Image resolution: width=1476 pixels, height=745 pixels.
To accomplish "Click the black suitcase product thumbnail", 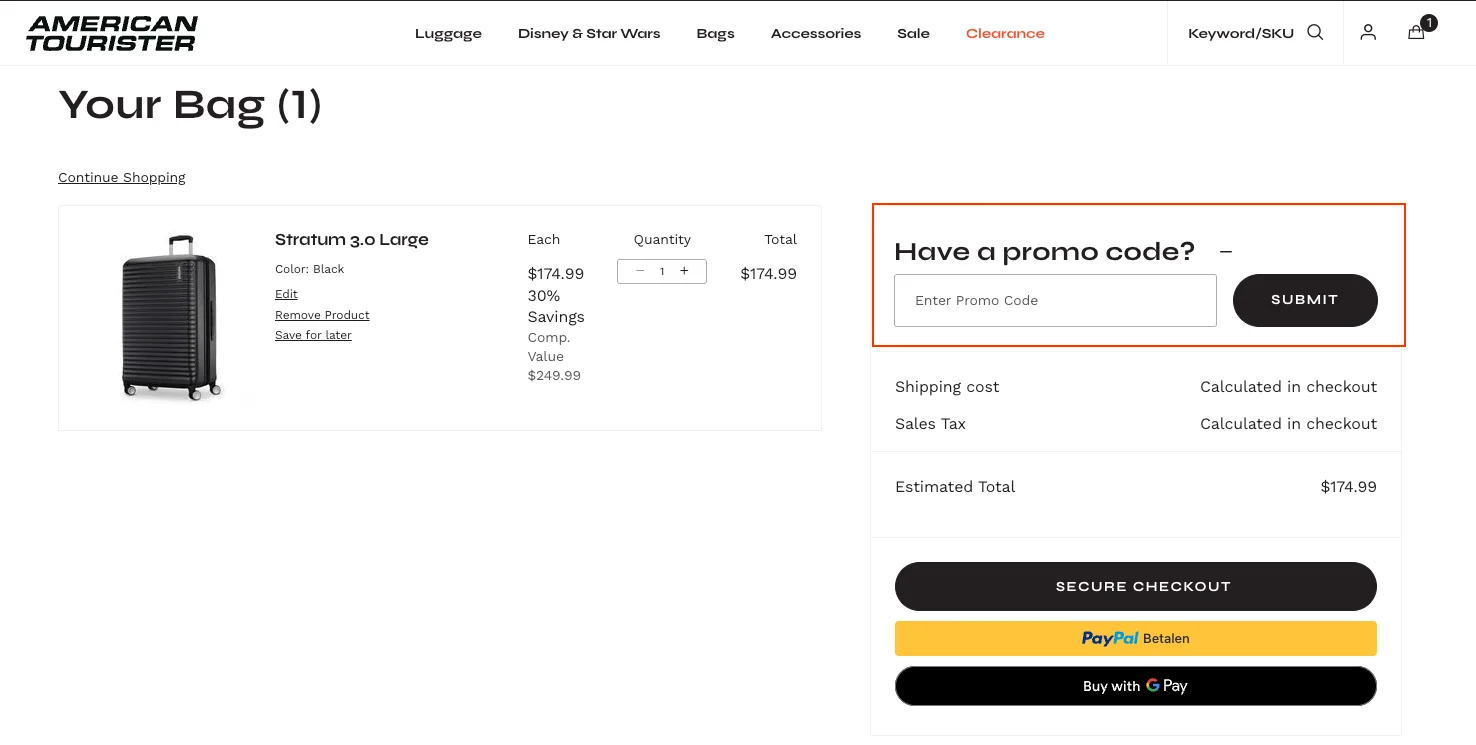I will coord(170,318).
